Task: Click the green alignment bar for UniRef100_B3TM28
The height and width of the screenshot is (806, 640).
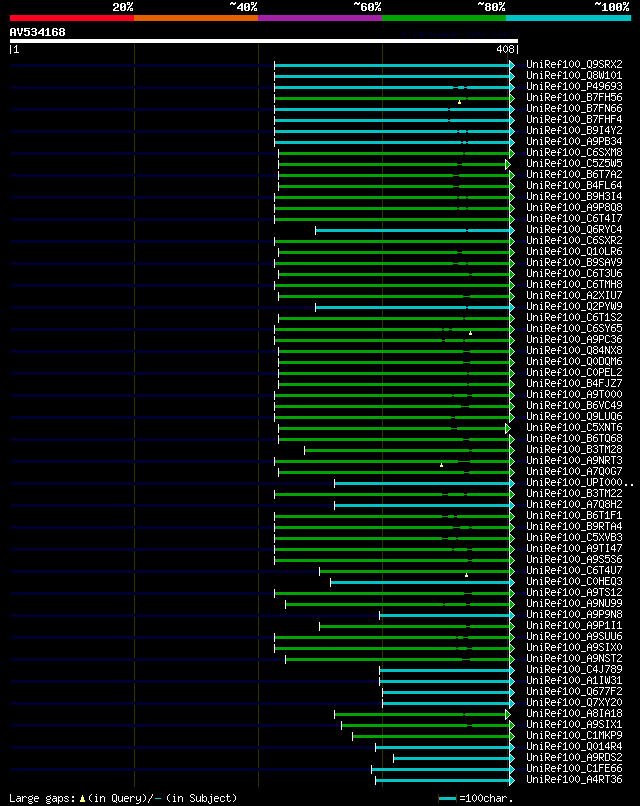Action: click(407, 450)
